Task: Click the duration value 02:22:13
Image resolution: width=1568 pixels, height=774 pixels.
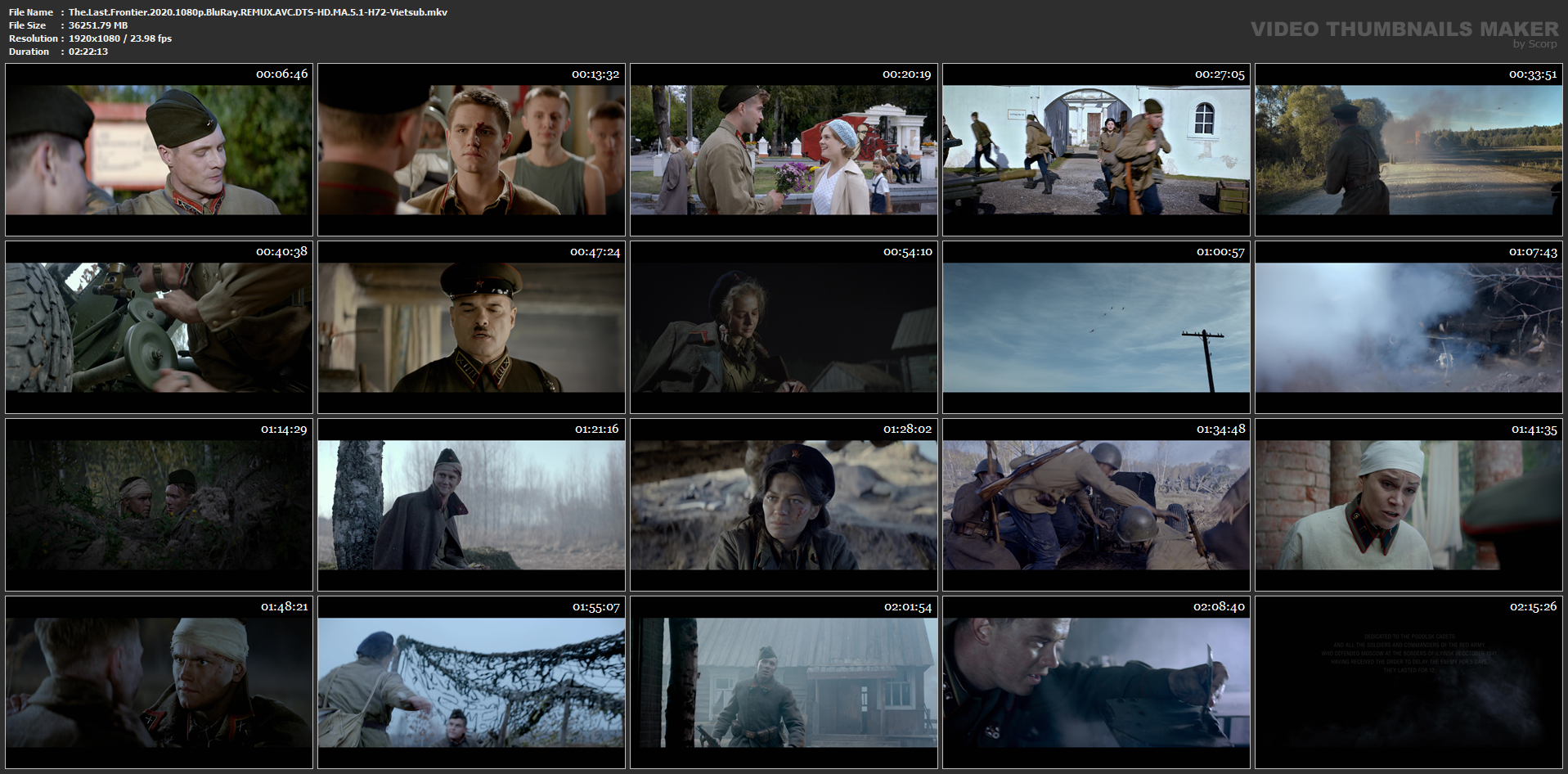Action: point(88,52)
